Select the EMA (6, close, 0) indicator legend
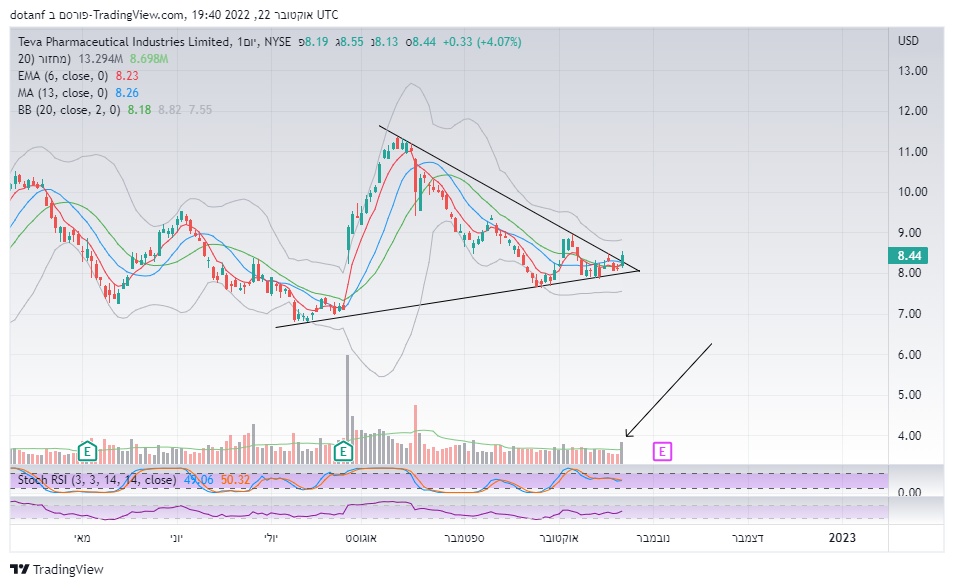954x587 pixels. coord(63,76)
